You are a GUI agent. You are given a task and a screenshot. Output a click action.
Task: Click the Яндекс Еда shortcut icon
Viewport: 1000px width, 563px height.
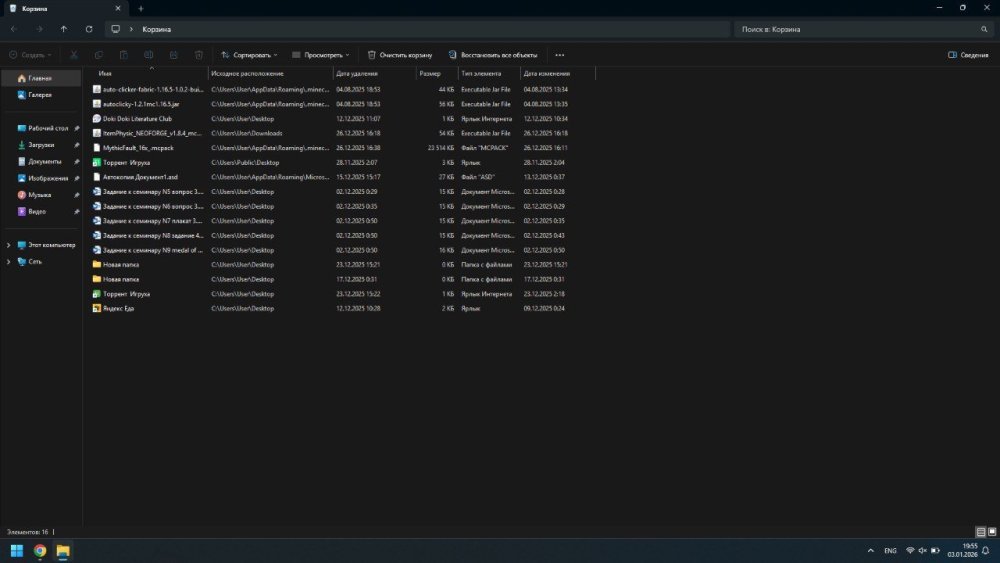tap(97, 309)
